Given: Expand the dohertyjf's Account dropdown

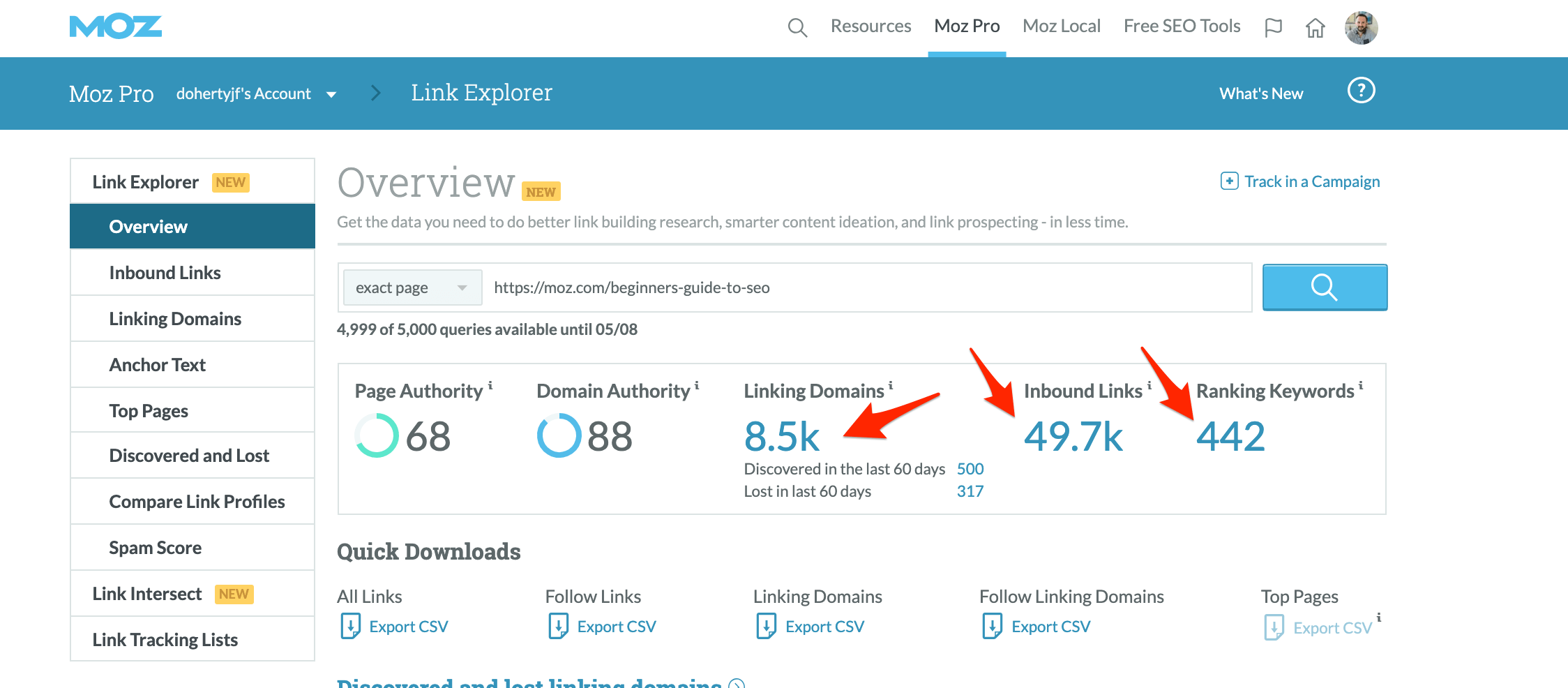Looking at the screenshot, I should click(331, 94).
